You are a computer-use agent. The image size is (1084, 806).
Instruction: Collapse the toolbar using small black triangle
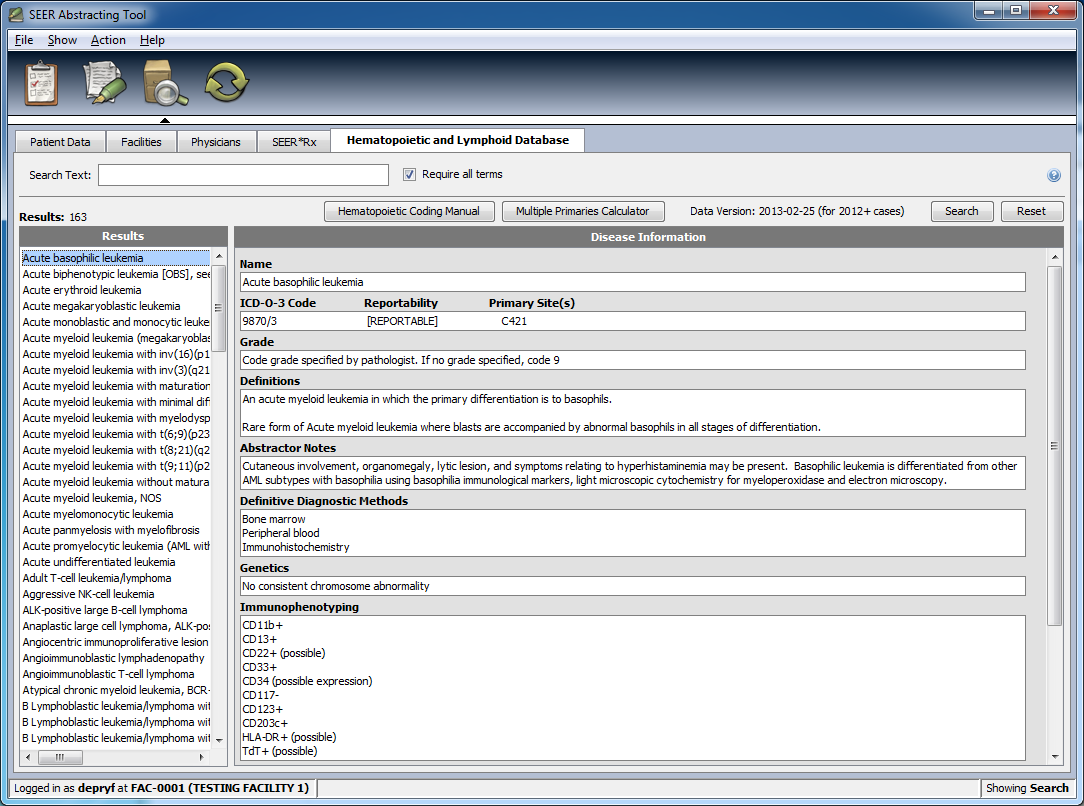[165, 120]
